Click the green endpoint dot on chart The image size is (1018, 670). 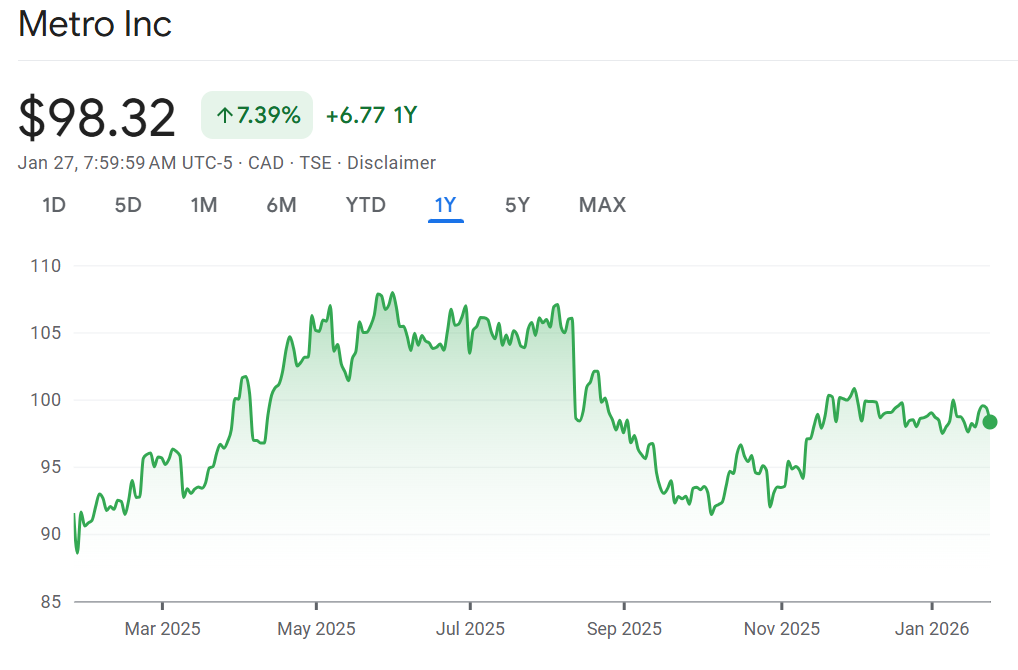pos(989,422)
